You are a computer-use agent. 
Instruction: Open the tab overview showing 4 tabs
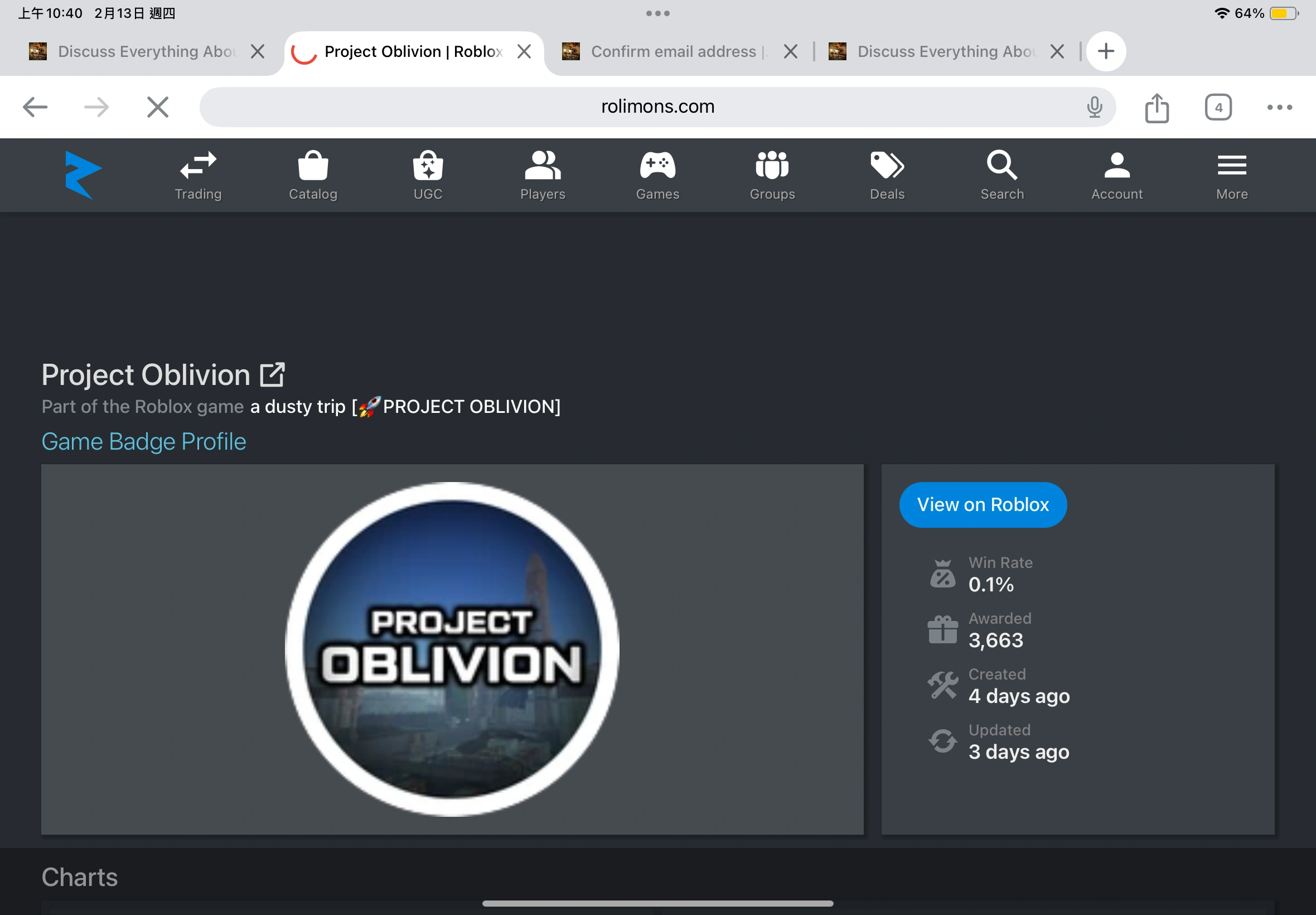tap(1217, 107)
